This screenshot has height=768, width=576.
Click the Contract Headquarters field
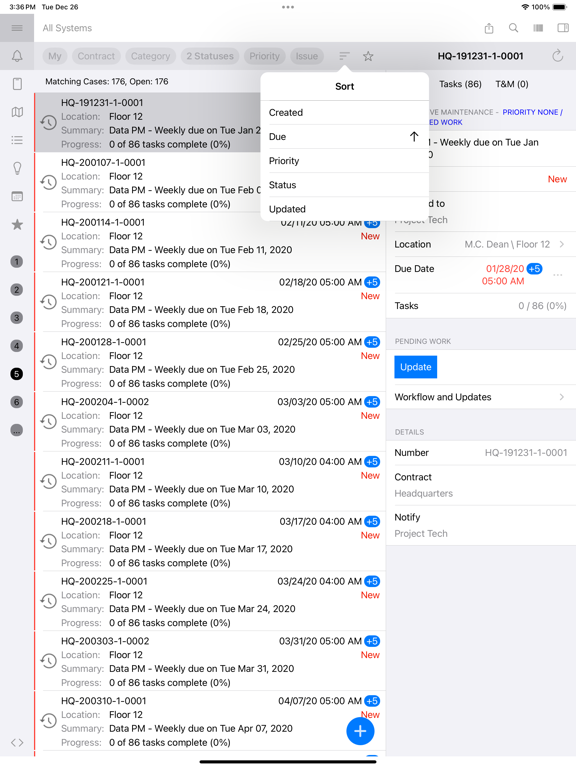[x=480, y=485]
